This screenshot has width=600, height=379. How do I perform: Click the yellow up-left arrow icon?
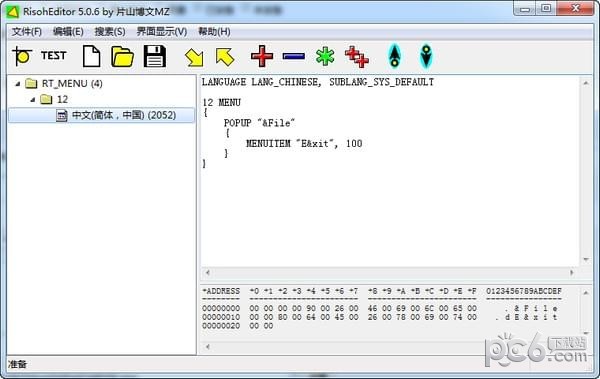225,57
